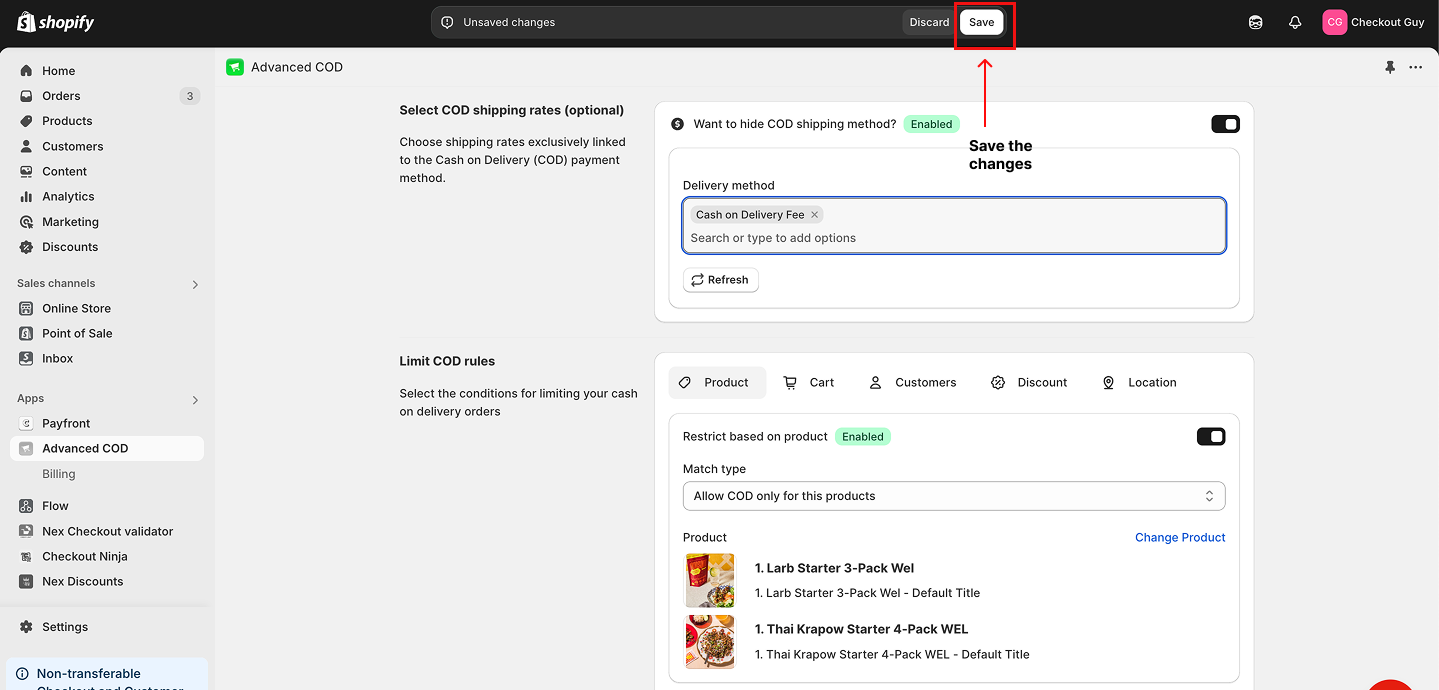The width and height of the screenshot is (1439, 690).
Task: Click the Change Product link
Action: pyautogui.click(x=1179, y=537)
